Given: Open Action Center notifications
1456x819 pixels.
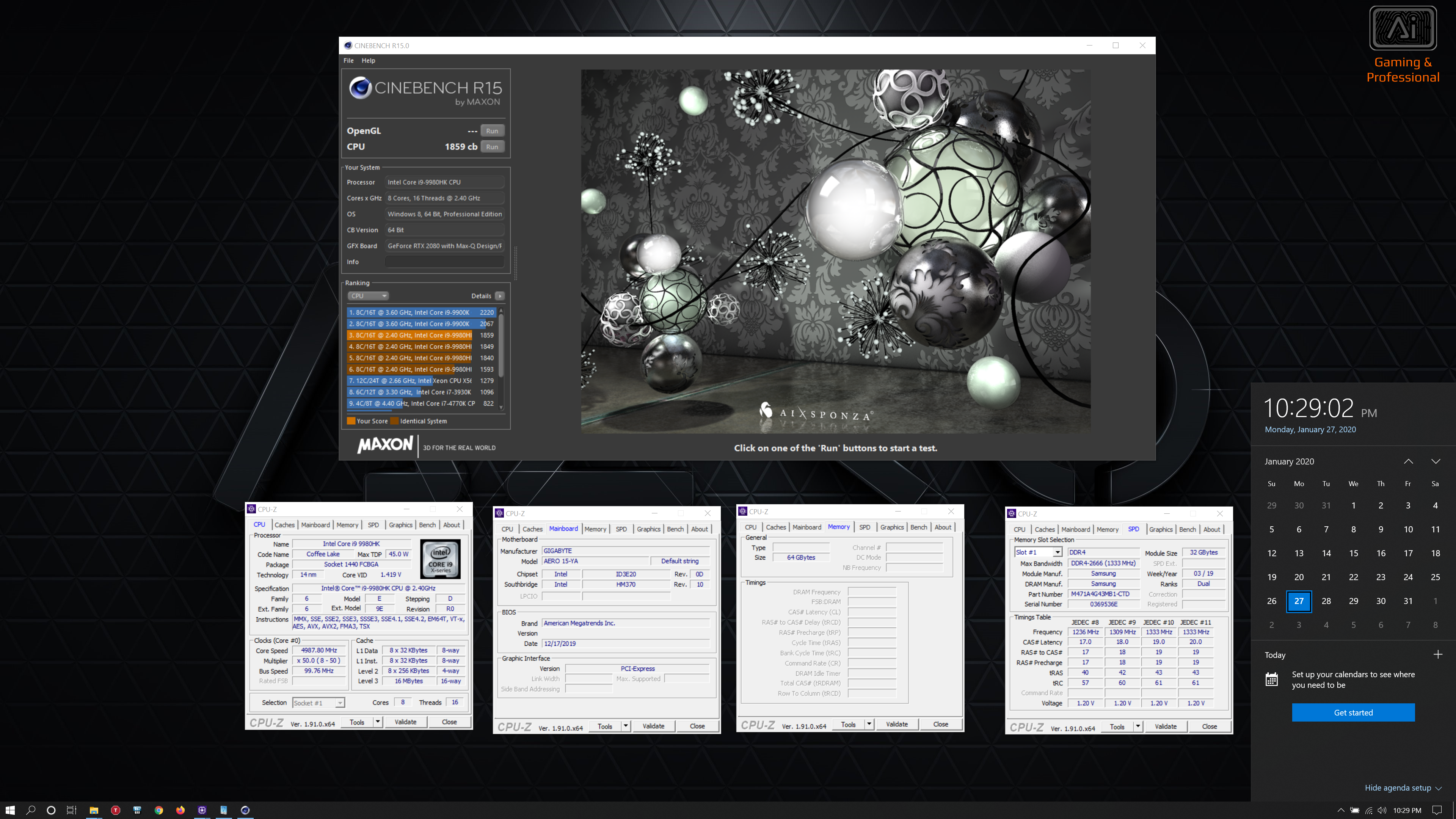Looking at the screenshot, I should pyautogui.click(x=1437, y=810).
